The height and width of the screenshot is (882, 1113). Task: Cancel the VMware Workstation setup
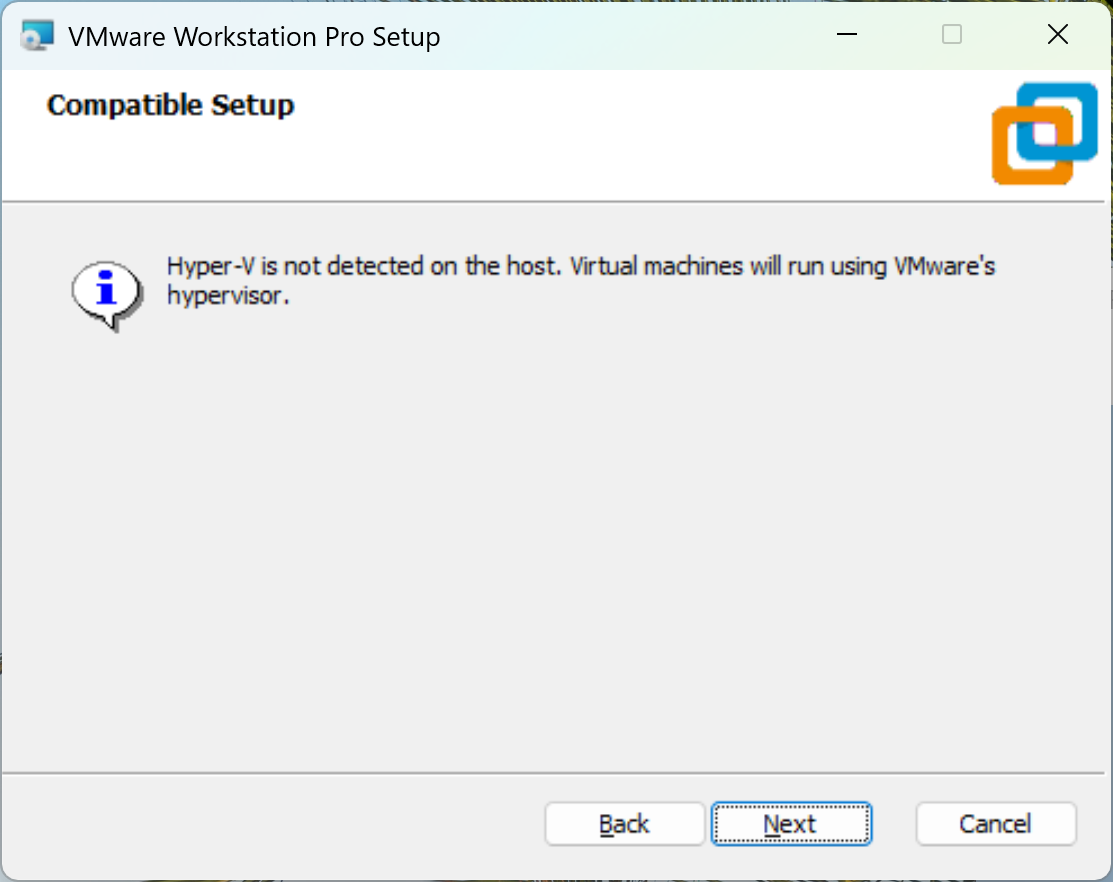[x=995, y=824]
